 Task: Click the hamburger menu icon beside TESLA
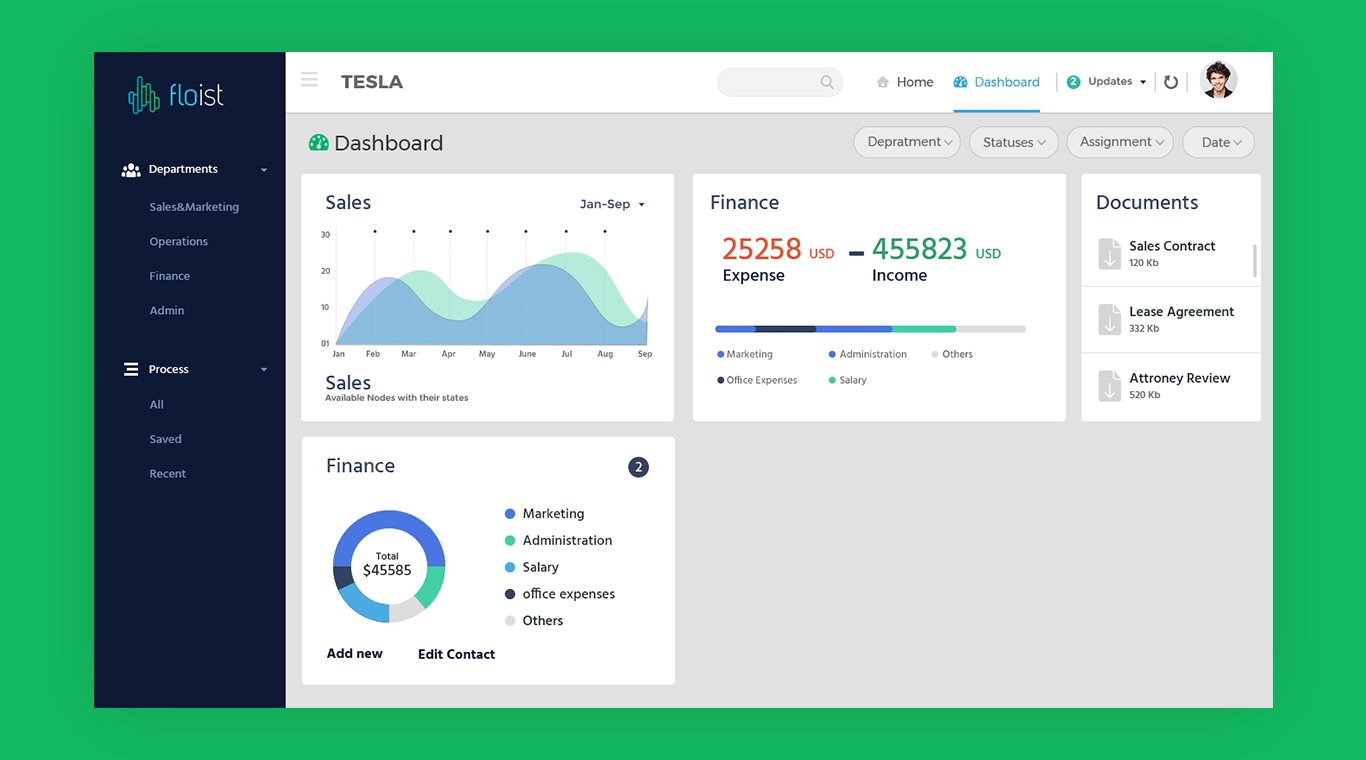click(309, 80)
